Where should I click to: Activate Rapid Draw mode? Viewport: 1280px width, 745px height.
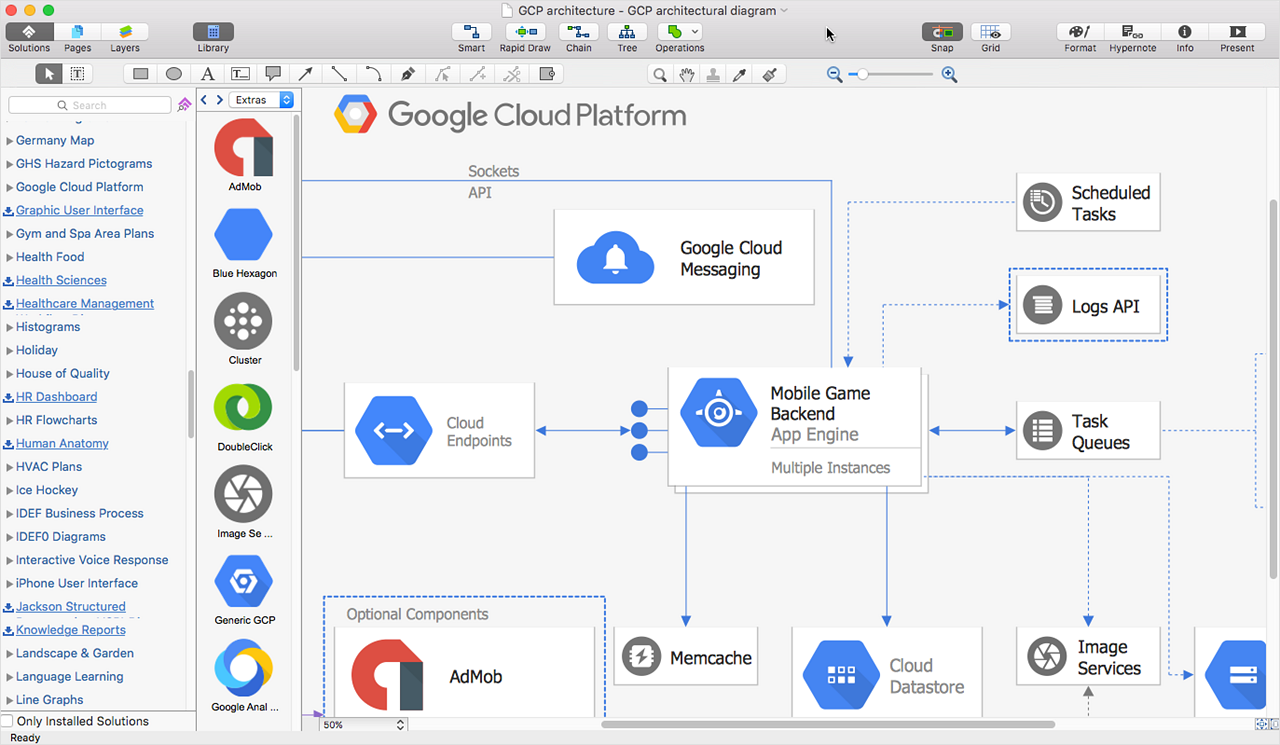coord(526,32)
